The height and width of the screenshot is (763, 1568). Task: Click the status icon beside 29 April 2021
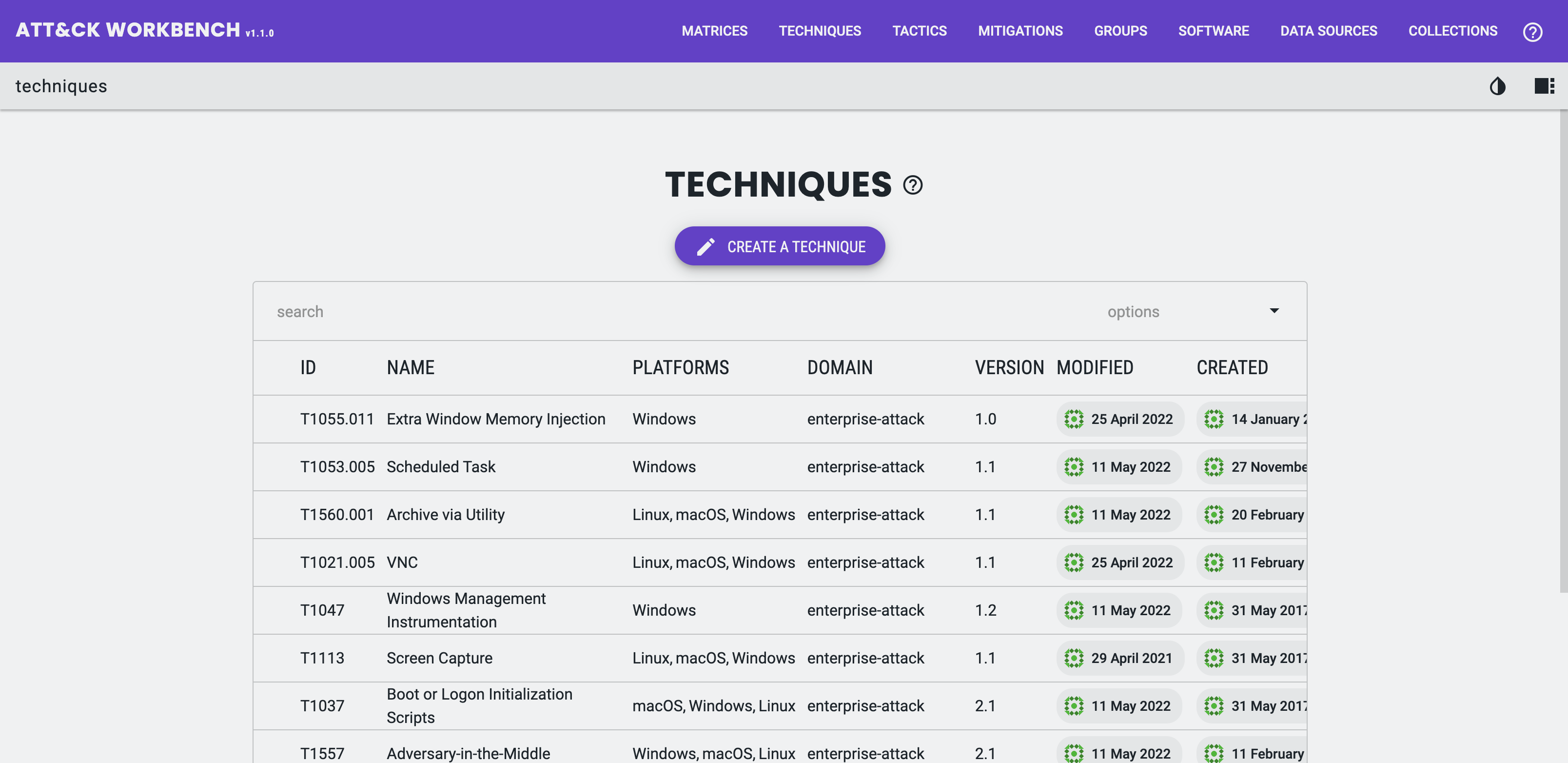pyautogui.click(x=1074, y=658)
